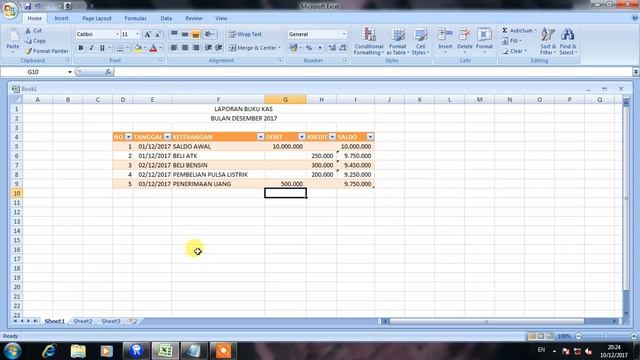
Task: Click the Delete cells icon
Action: (464, 35)
